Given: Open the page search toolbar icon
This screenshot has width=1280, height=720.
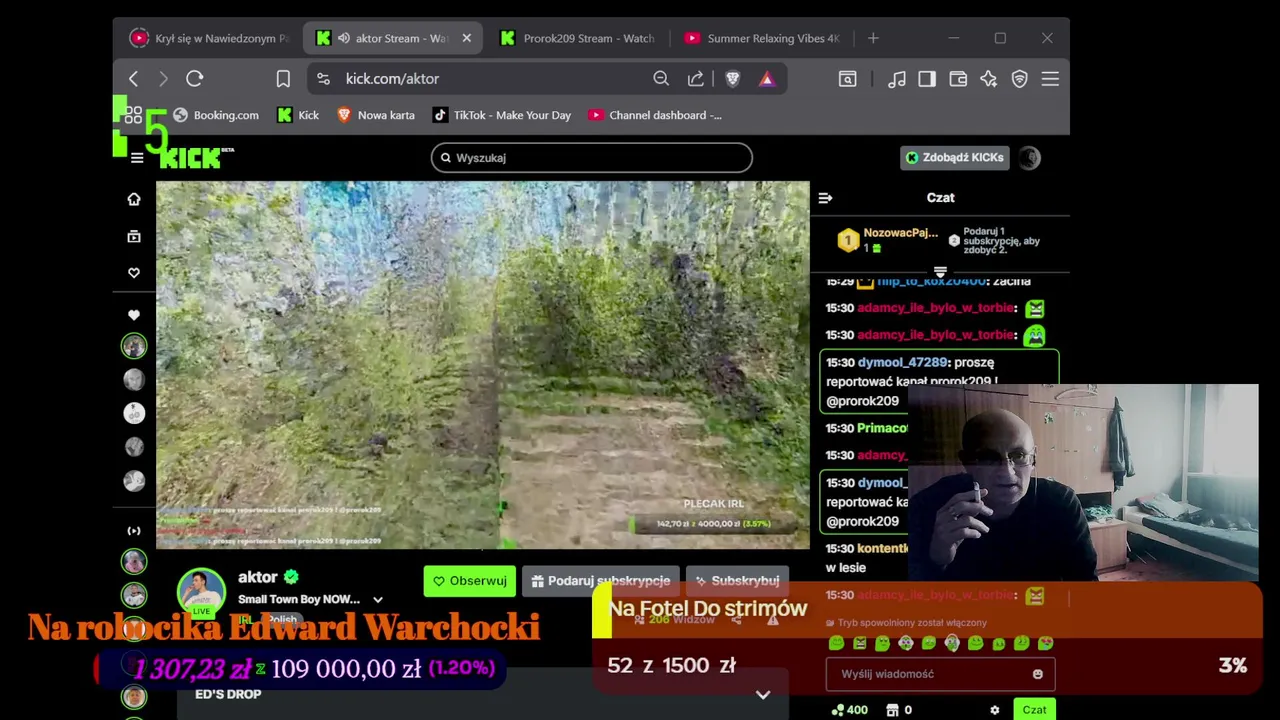Looking at the screenshot, I should (847, 78).
